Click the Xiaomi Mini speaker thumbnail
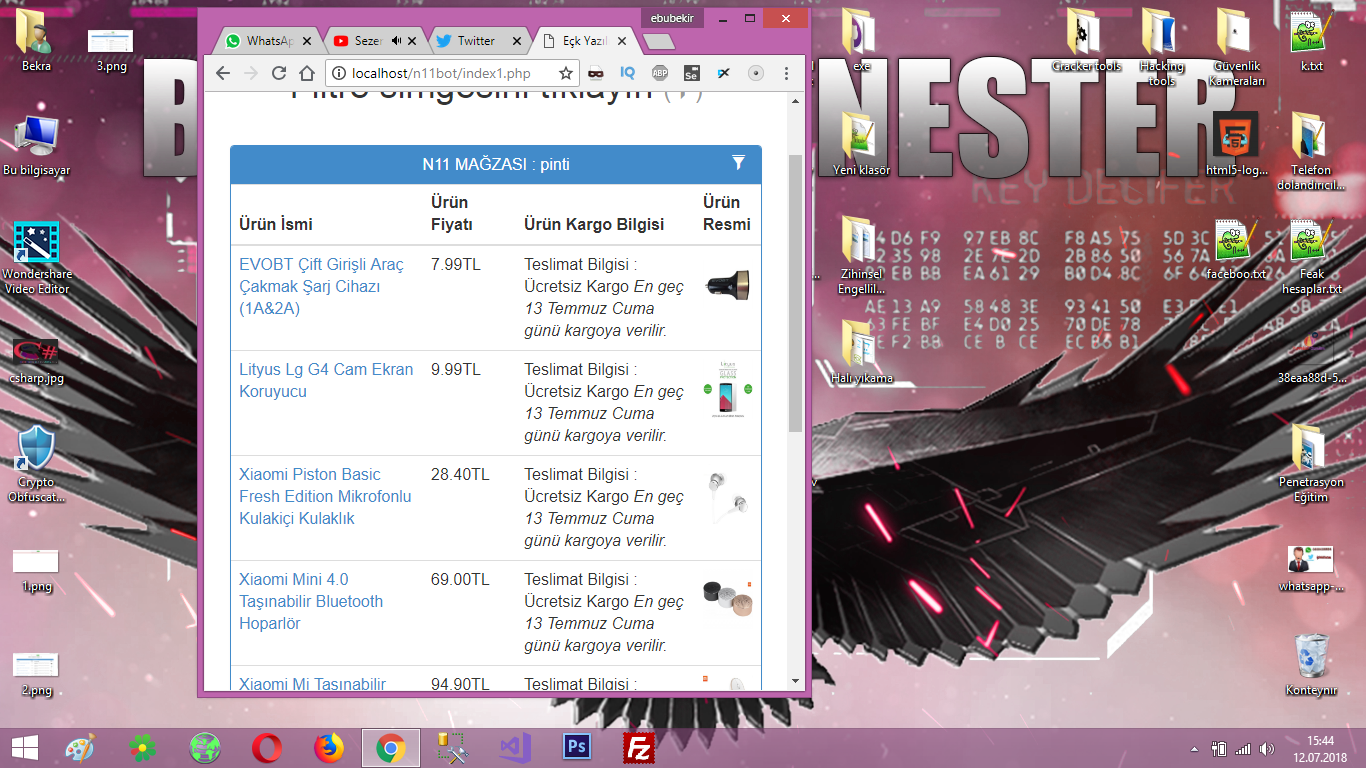 click(x=728, y=601)
